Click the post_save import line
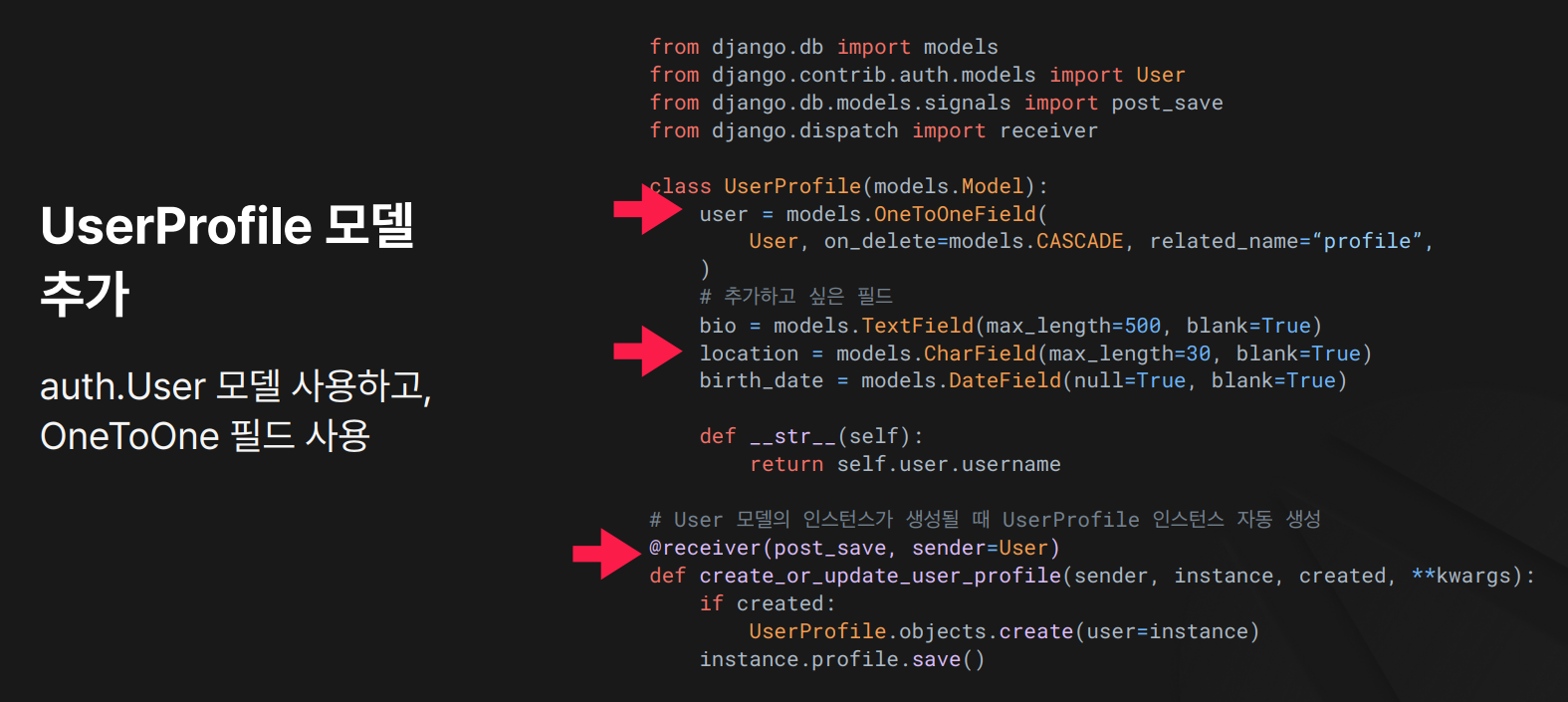Screen dimensions: 1568x702 (x=936, y=103)
